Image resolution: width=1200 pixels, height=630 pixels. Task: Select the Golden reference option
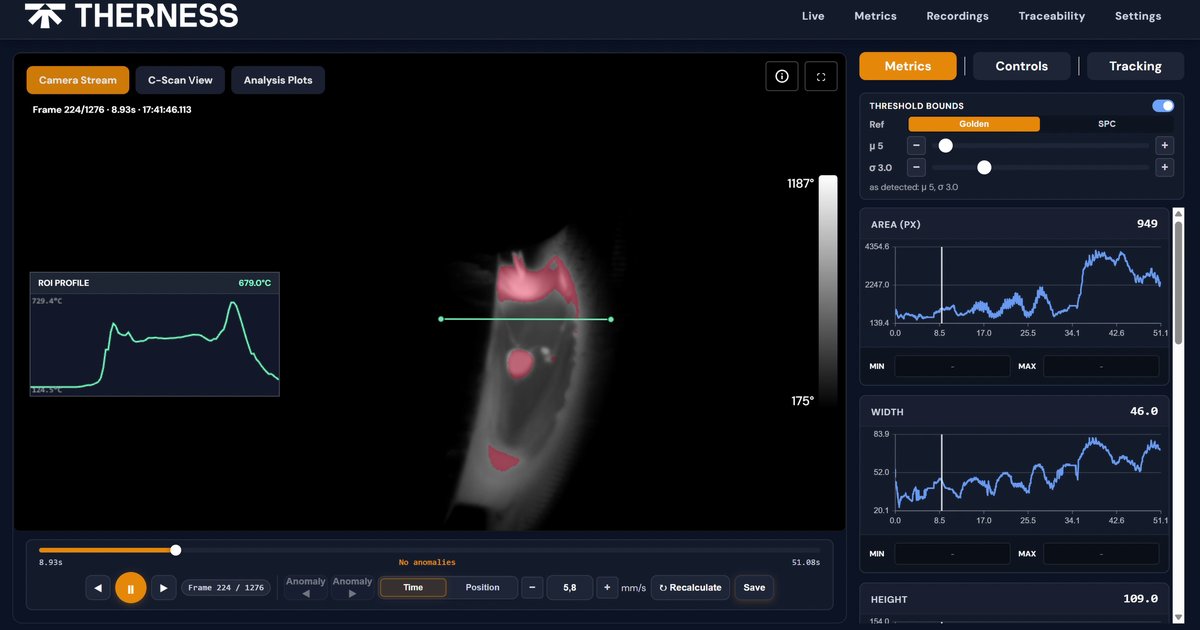974,124
